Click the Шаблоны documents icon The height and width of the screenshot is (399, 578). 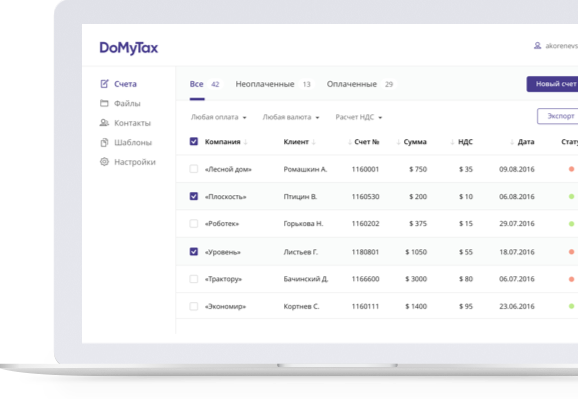click(104, 142)
